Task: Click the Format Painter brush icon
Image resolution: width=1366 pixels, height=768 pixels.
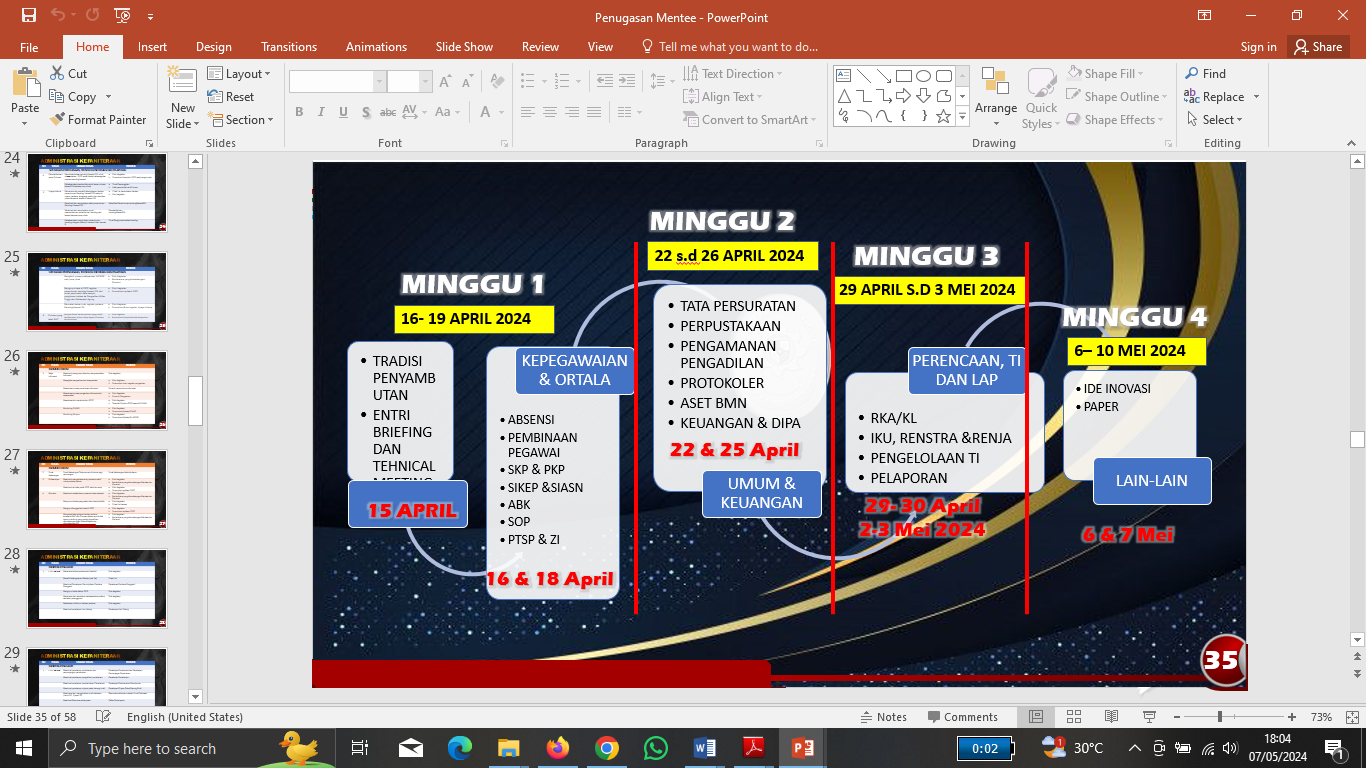Action: coord(58,120)
